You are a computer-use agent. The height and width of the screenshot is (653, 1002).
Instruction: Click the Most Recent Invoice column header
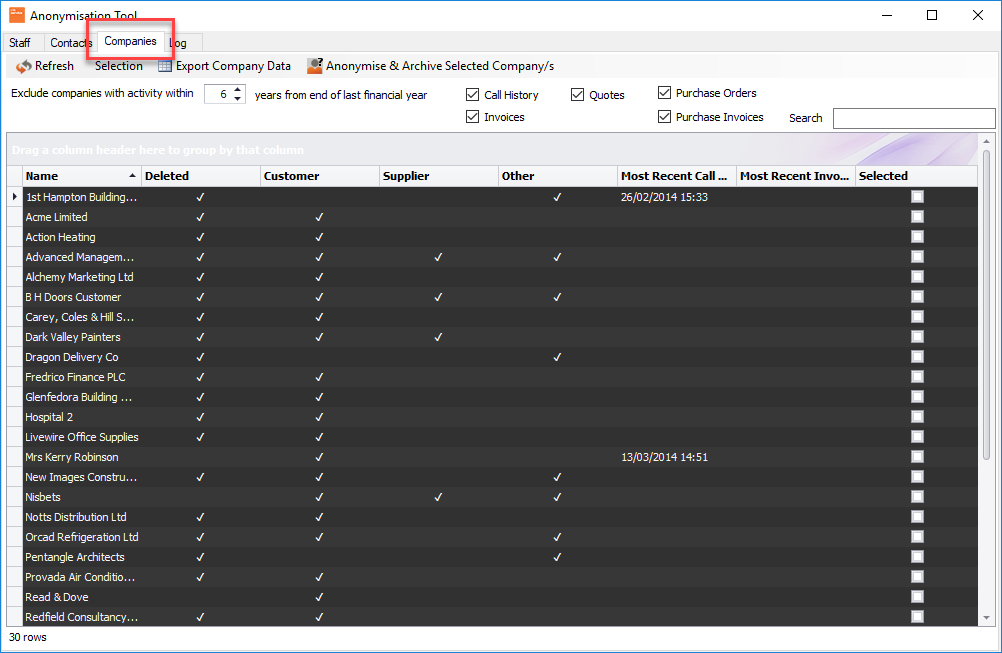click(x=796, y=176)
